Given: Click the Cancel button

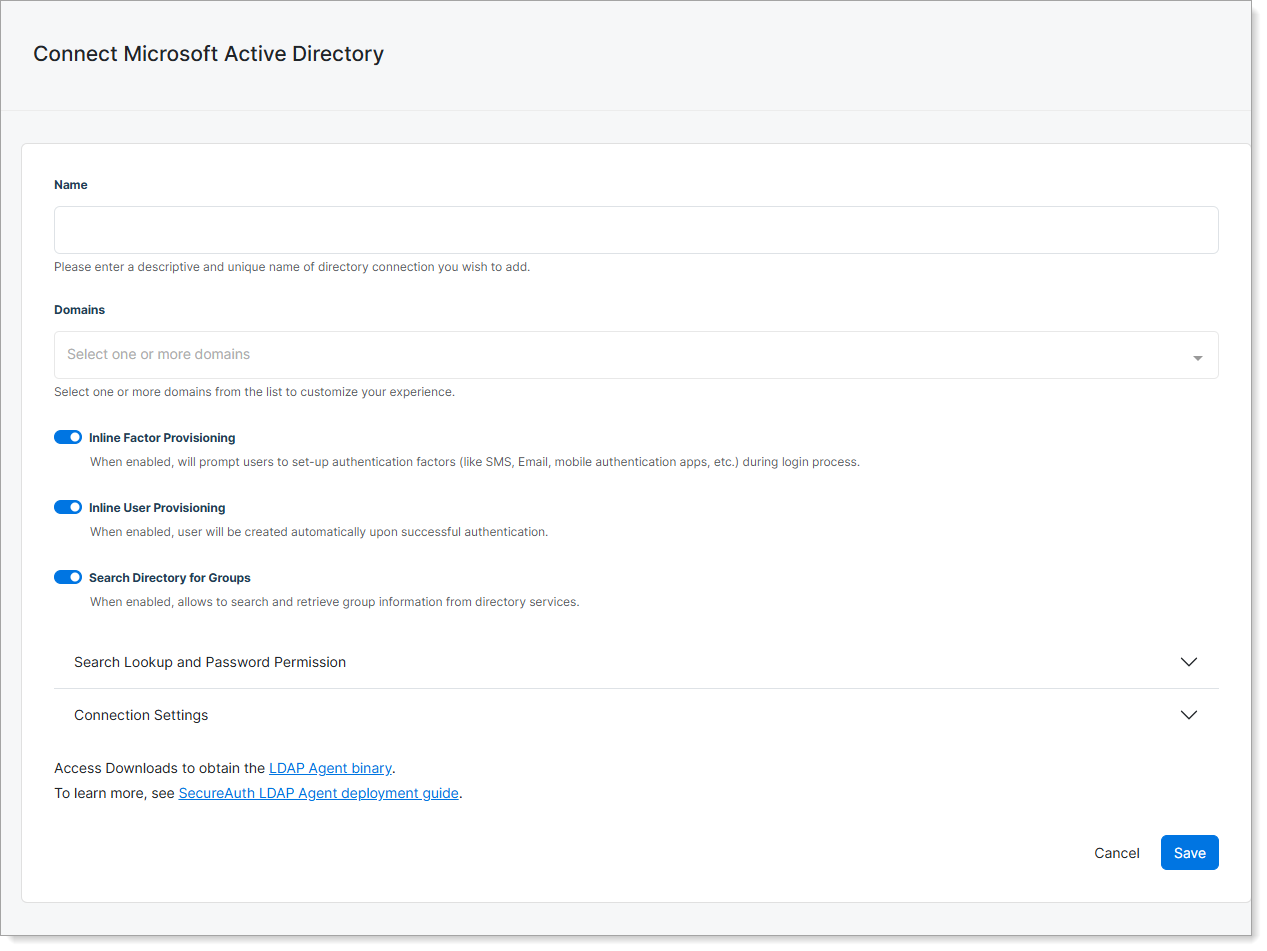Looking at the screenshot, I should [x=1117, y=853].
